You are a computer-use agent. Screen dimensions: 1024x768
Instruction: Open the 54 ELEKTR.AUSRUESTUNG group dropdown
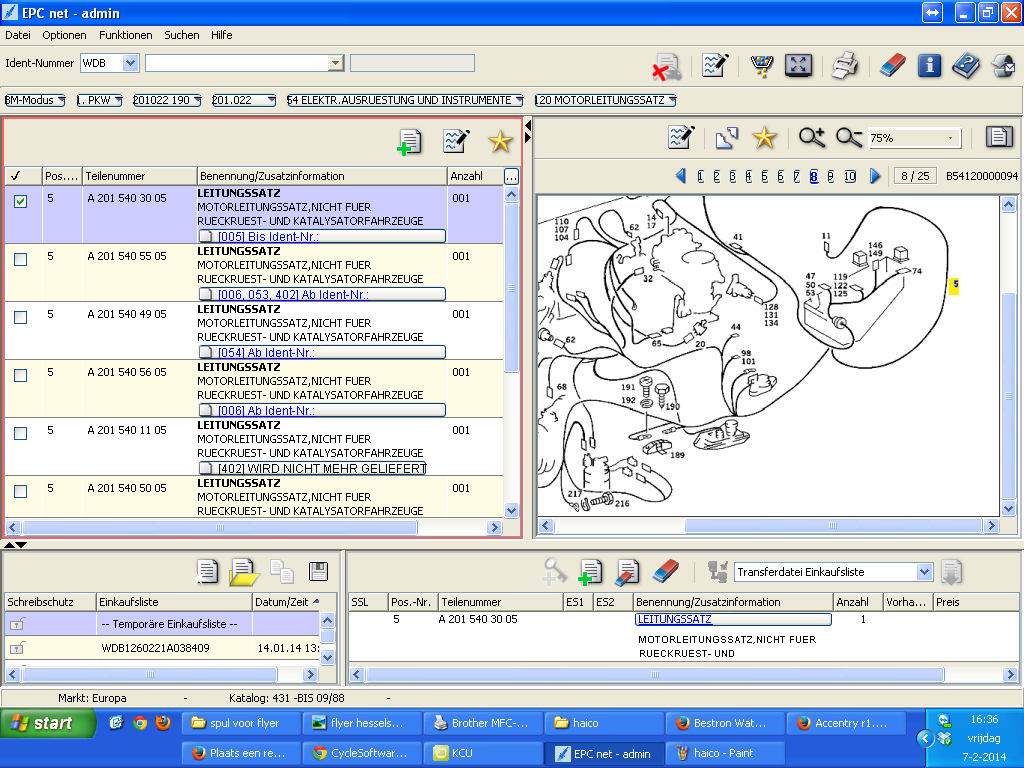click(405, 100)
